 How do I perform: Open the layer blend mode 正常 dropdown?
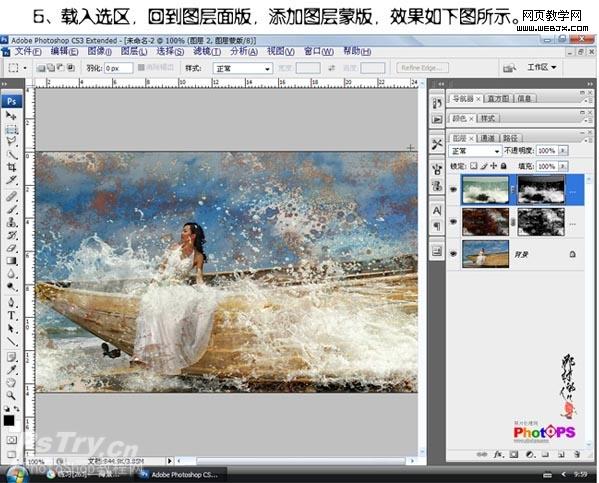474,151
